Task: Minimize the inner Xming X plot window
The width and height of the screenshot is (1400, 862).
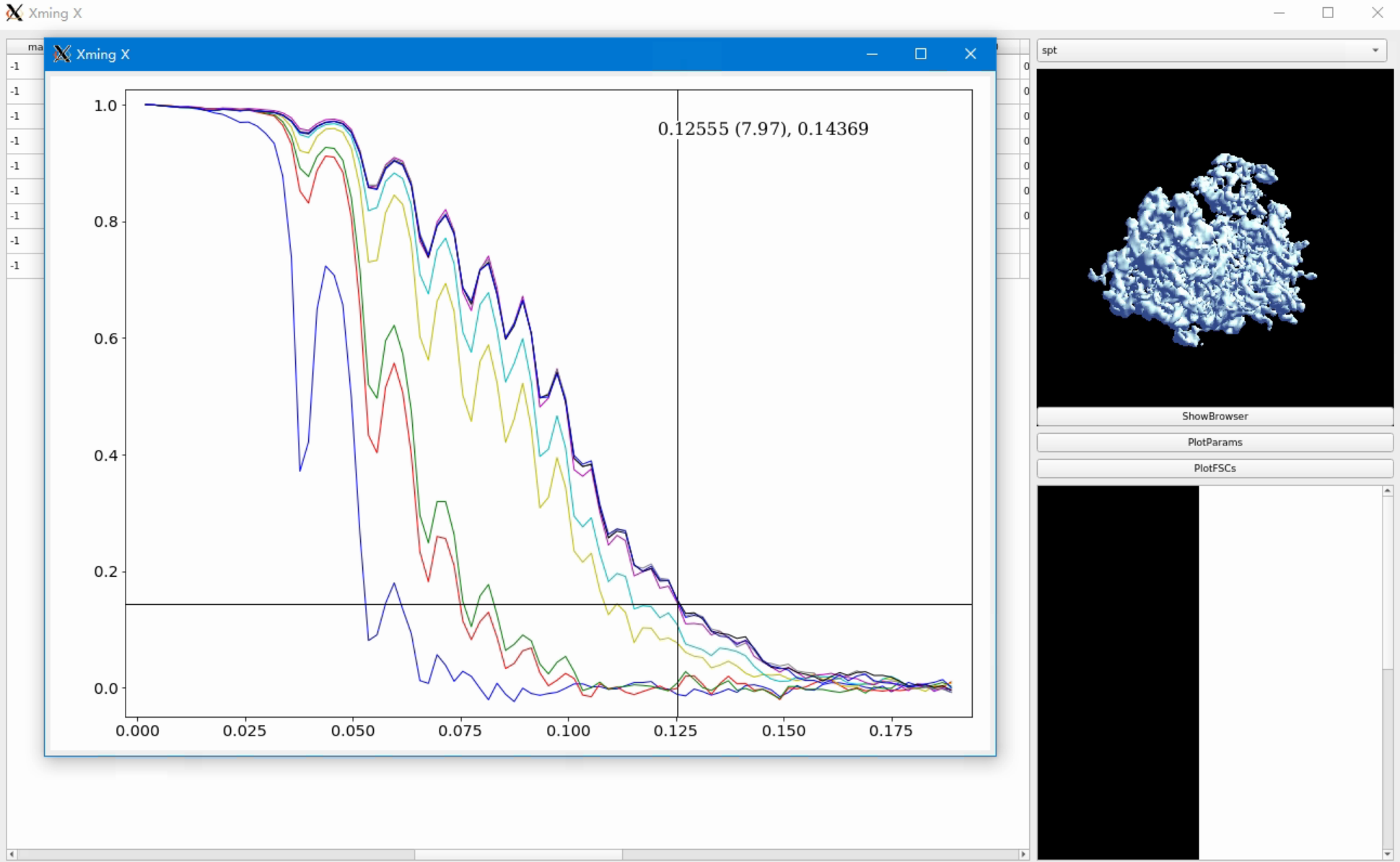Action: pyautogui.click(x=872, y=54)
